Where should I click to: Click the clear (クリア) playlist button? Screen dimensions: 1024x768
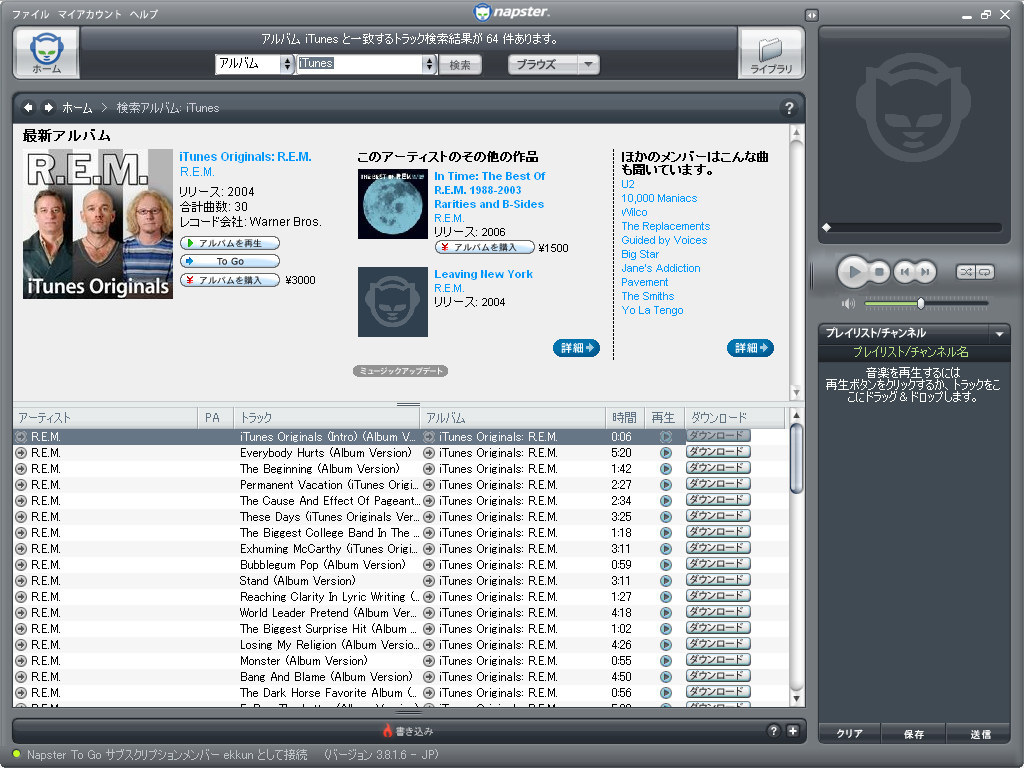coord(849,733)
